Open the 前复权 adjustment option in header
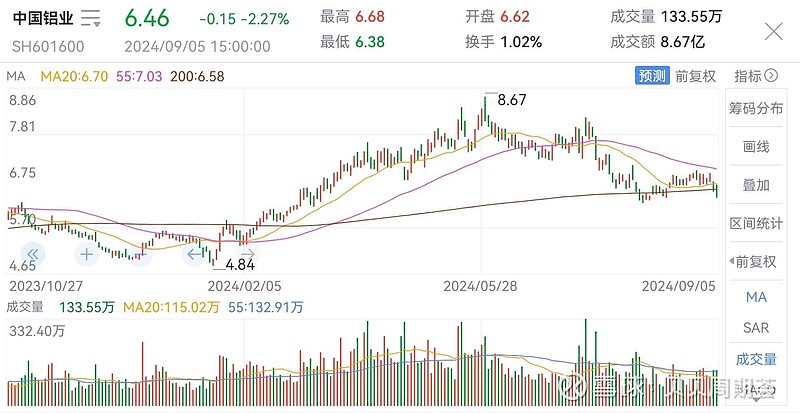800x413 pixels. 696,76
